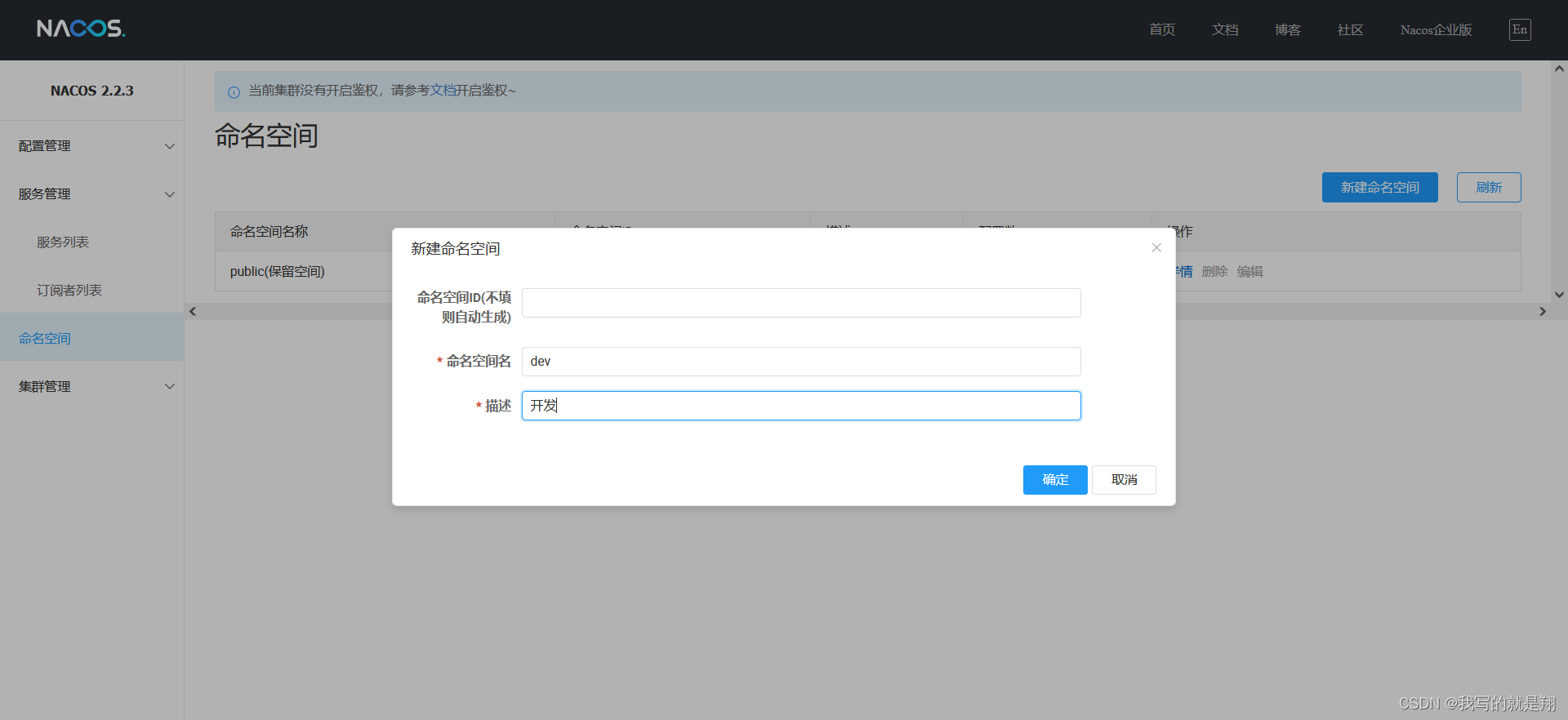Open 订阅者列表 in the sidebar
The width and height of the screenshot is (1568, 720).
(x=69, y=291)
